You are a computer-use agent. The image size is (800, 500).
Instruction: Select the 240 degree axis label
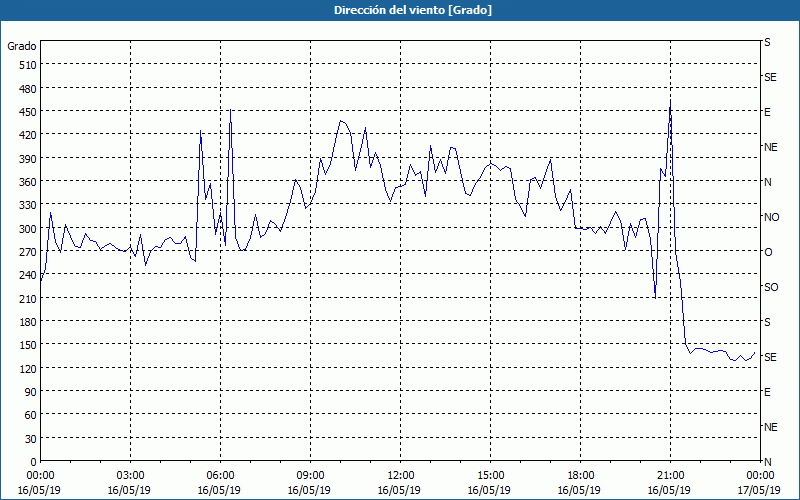coord(28,276)
